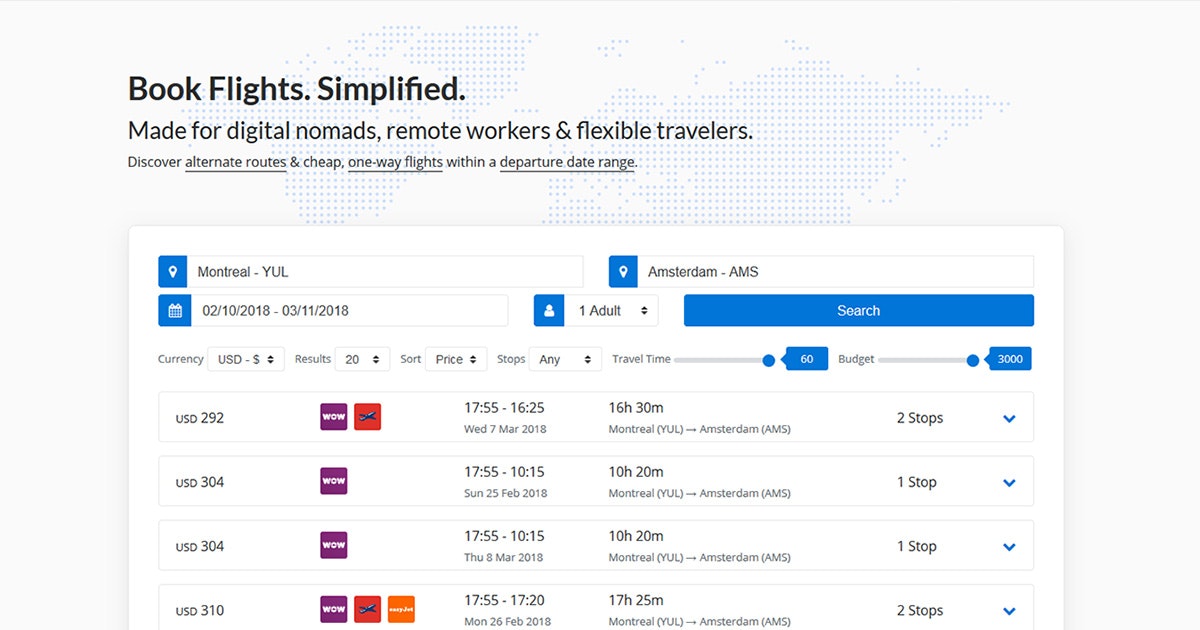1200x630 pixels.
Task: Click the passenger icon beside 1 Adult
Action: [548, 310]
